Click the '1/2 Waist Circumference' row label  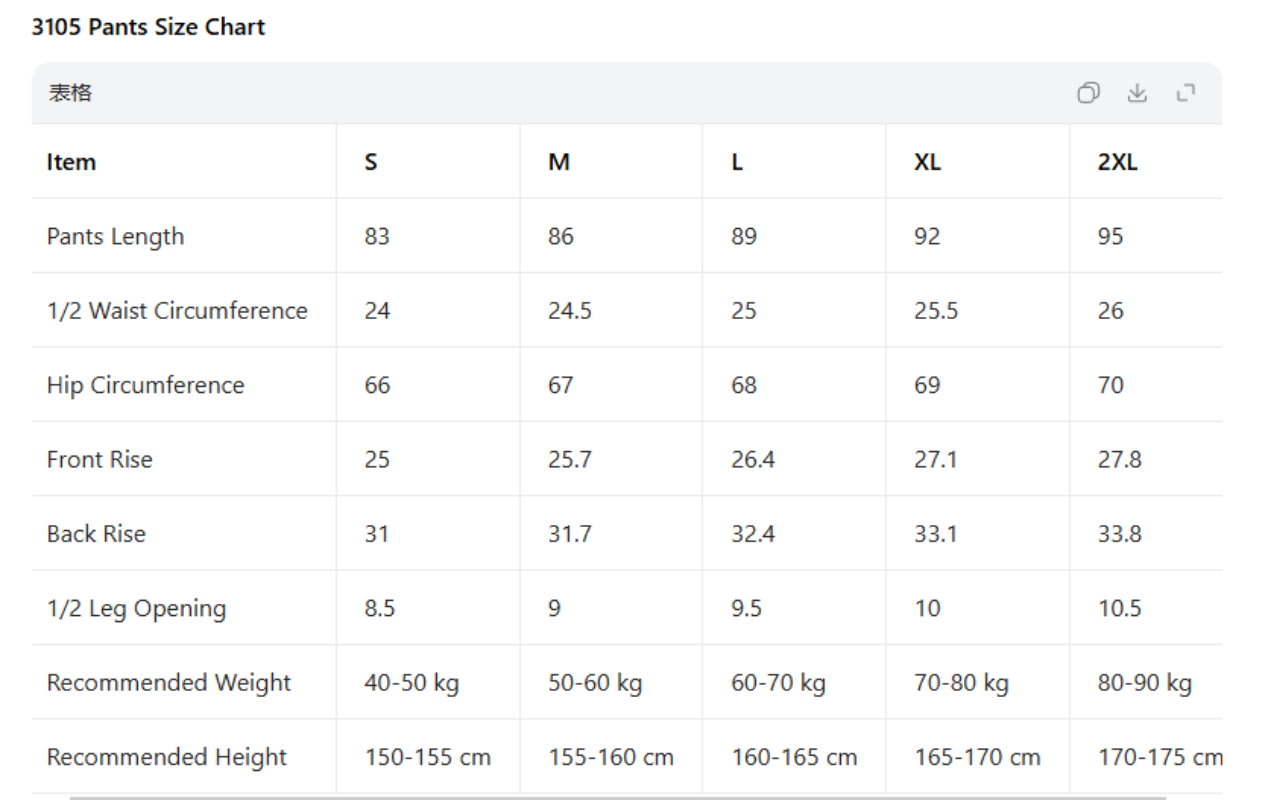[x=177, y=311]
